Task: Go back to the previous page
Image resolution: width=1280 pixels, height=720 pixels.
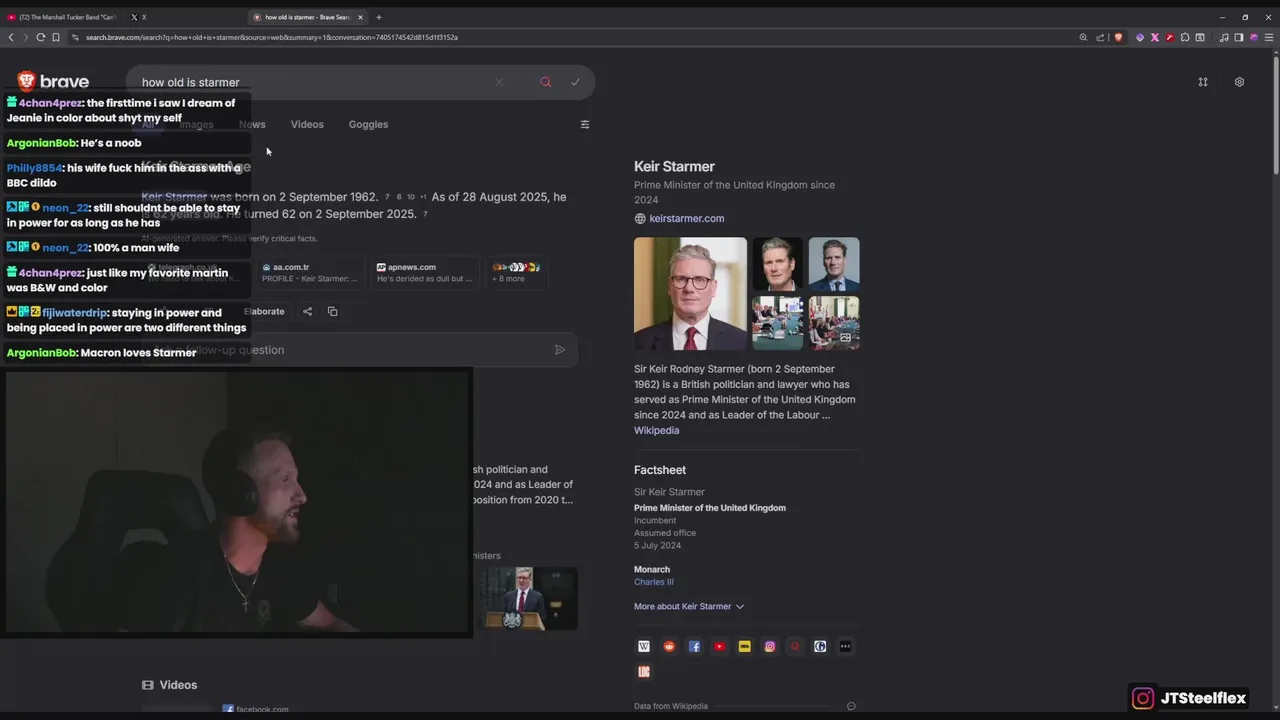Action: tap(11, 37)
